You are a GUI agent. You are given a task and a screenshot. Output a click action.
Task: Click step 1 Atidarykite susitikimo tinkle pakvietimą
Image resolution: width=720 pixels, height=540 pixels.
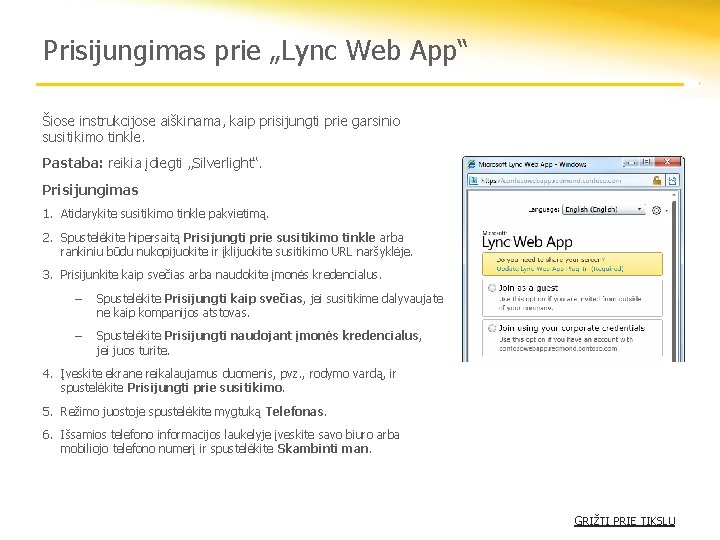pos(164,214)
